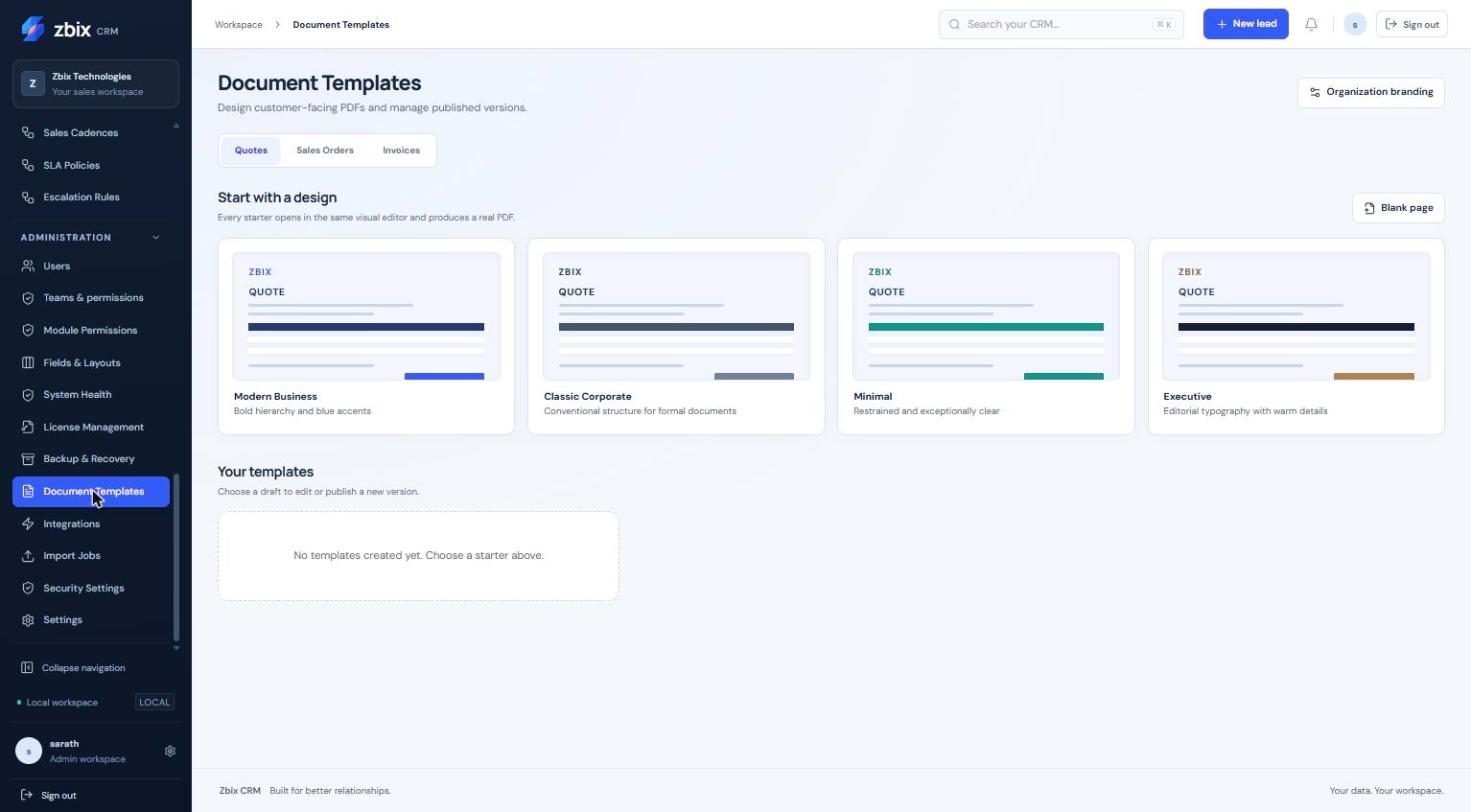Screen dimensions: 1471x812
Task: Choose the Minimal template thumbnail
Action: click(986, 316)
